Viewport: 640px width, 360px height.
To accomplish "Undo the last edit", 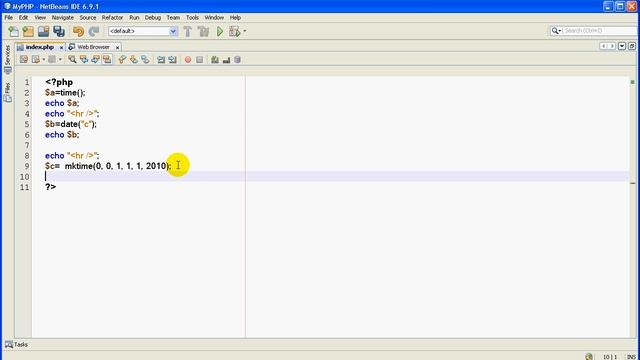I will (78, 31).
